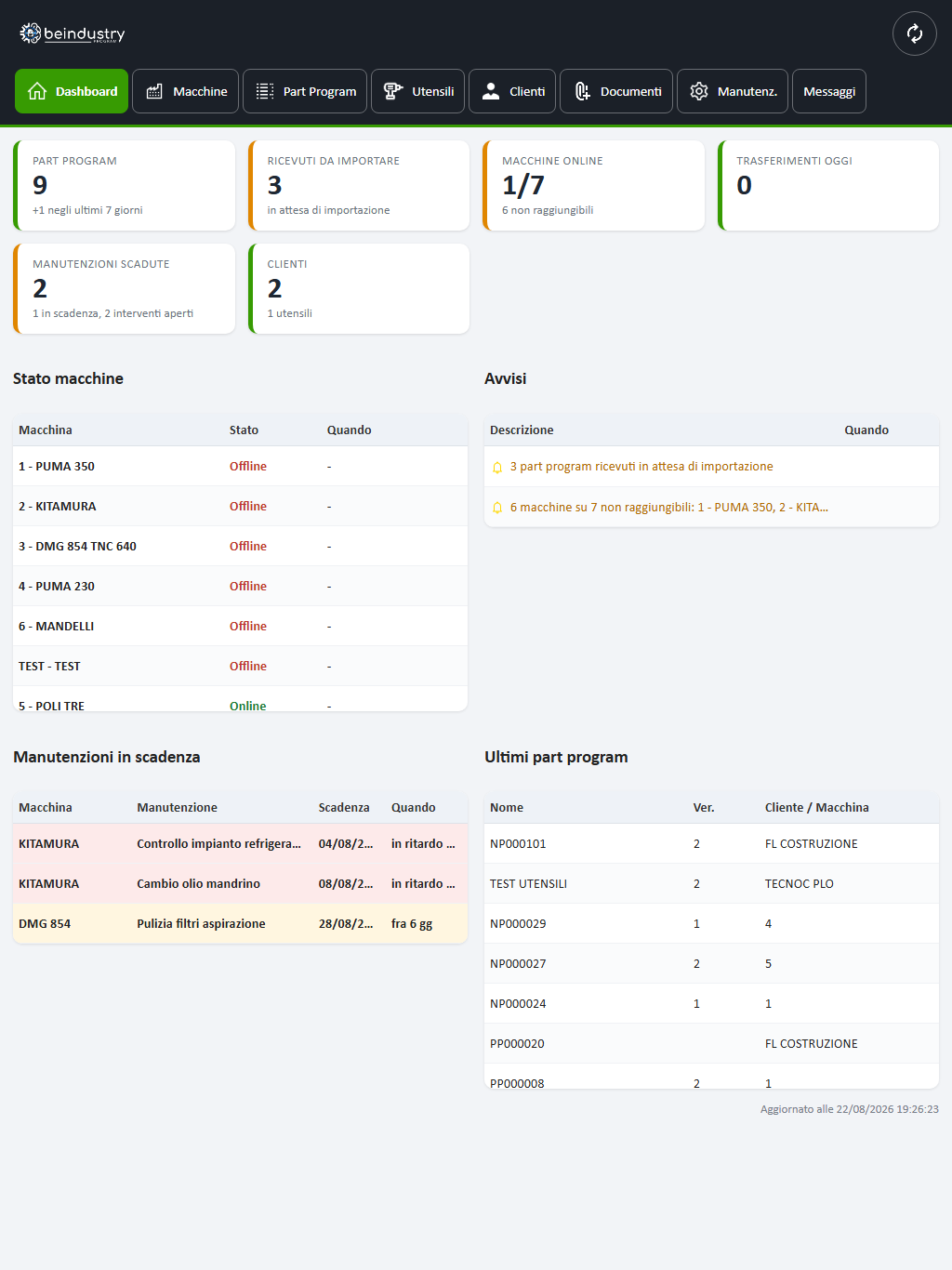Click Scadenza column header
Image resolution: width=952 pixels, height=1270 pixels.
(344, 808)
